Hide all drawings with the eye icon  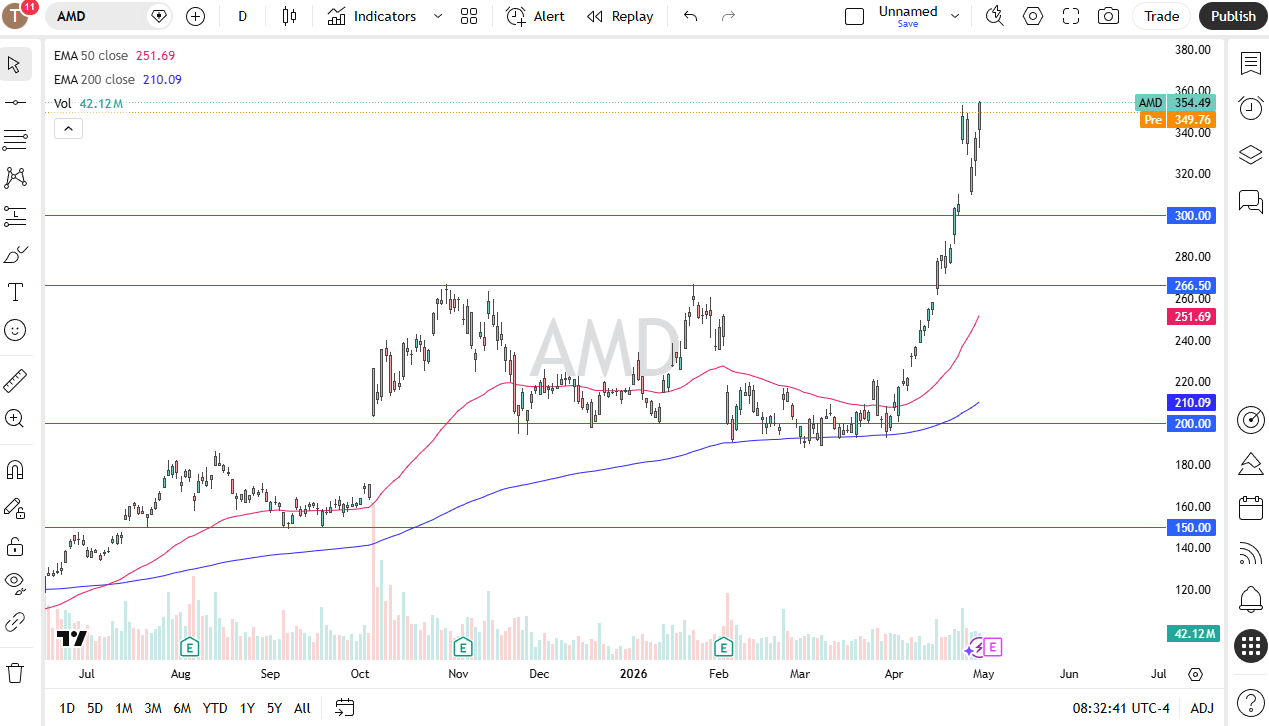tap(15, 584)
